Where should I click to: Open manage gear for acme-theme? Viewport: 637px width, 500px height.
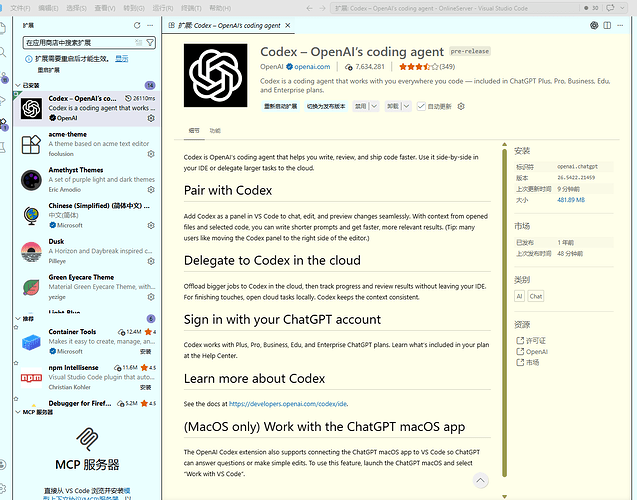(x=151, y=154)
